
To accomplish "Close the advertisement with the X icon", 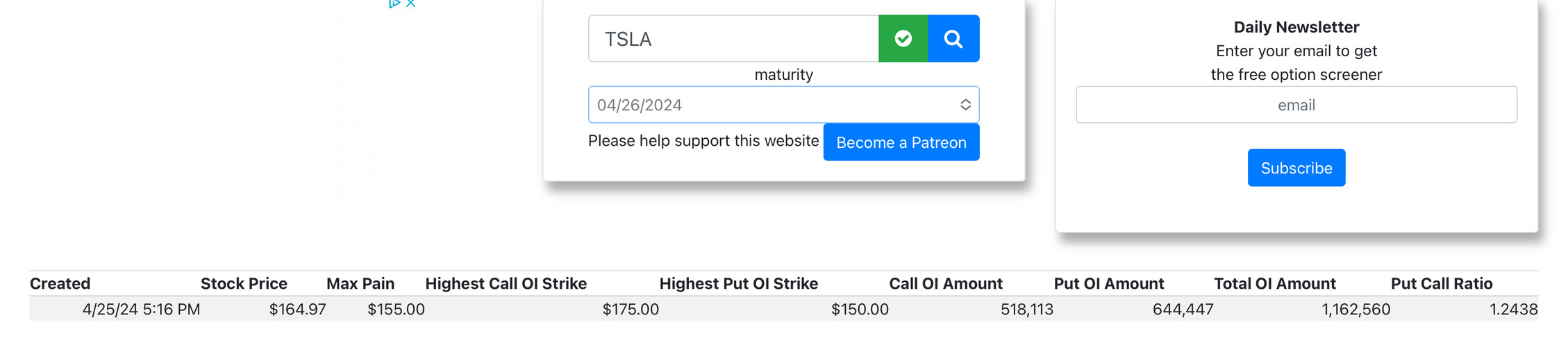I will tap(411, 3).
